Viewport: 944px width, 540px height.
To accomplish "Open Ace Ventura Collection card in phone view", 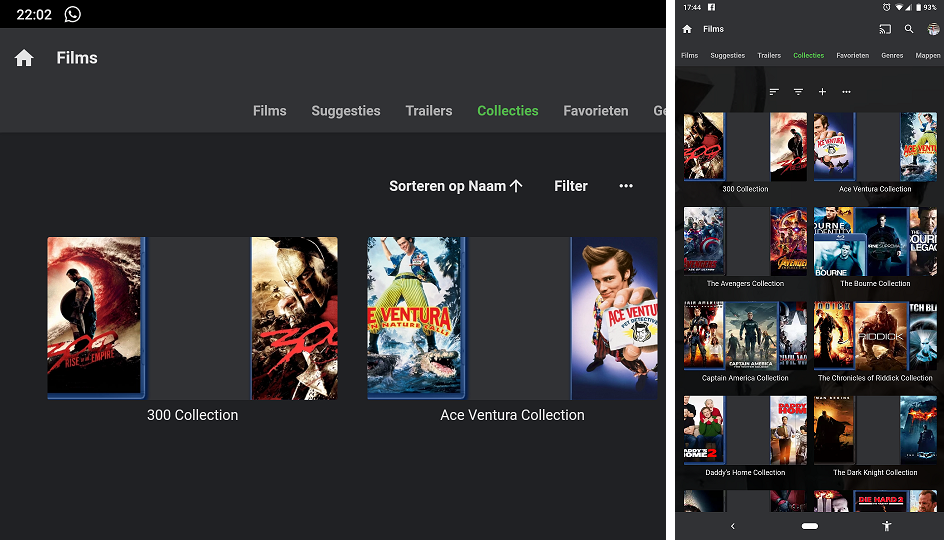I will pyautogui.click(x=875, y=147).
